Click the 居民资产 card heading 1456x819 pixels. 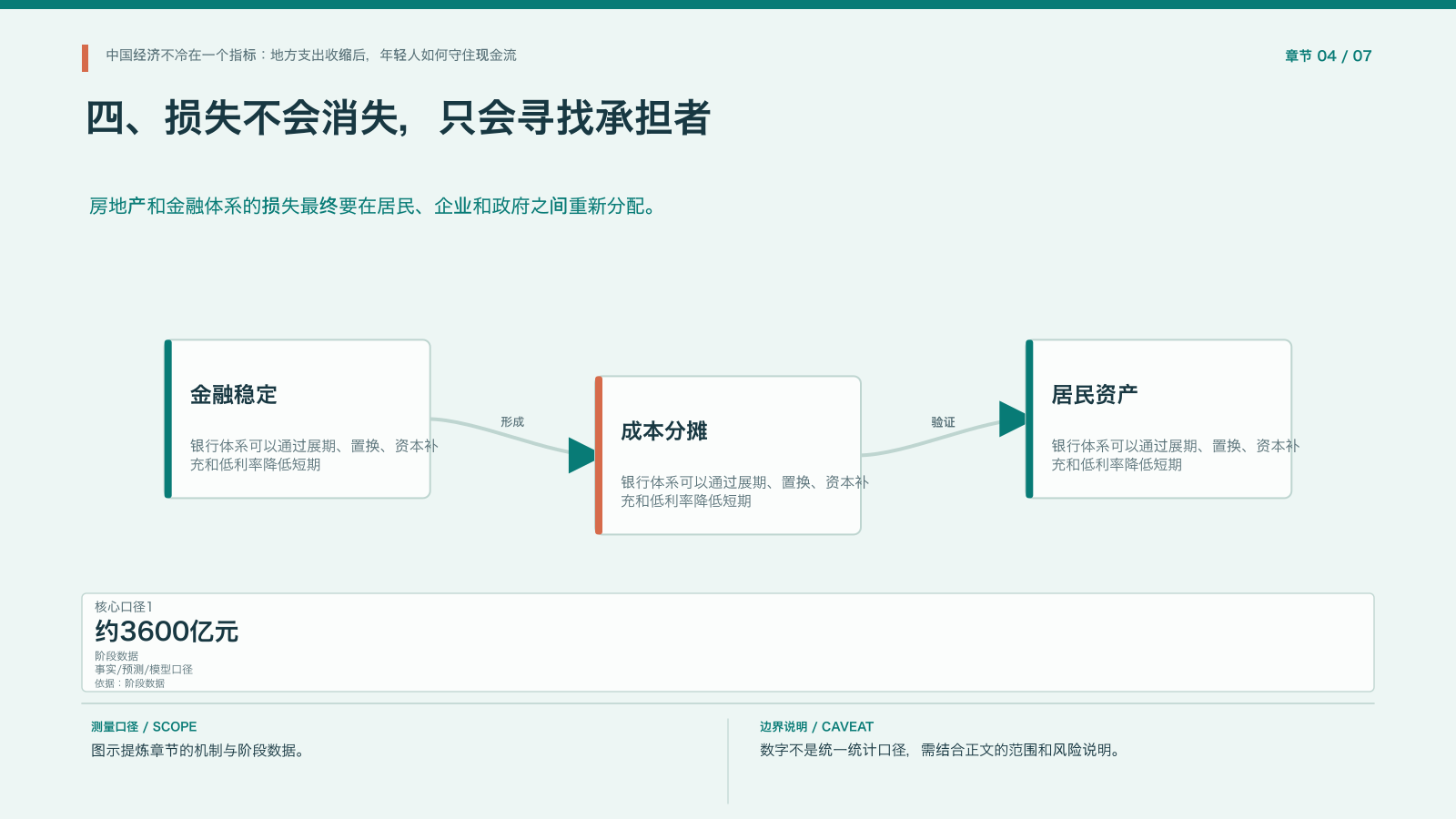(1095, 395)
